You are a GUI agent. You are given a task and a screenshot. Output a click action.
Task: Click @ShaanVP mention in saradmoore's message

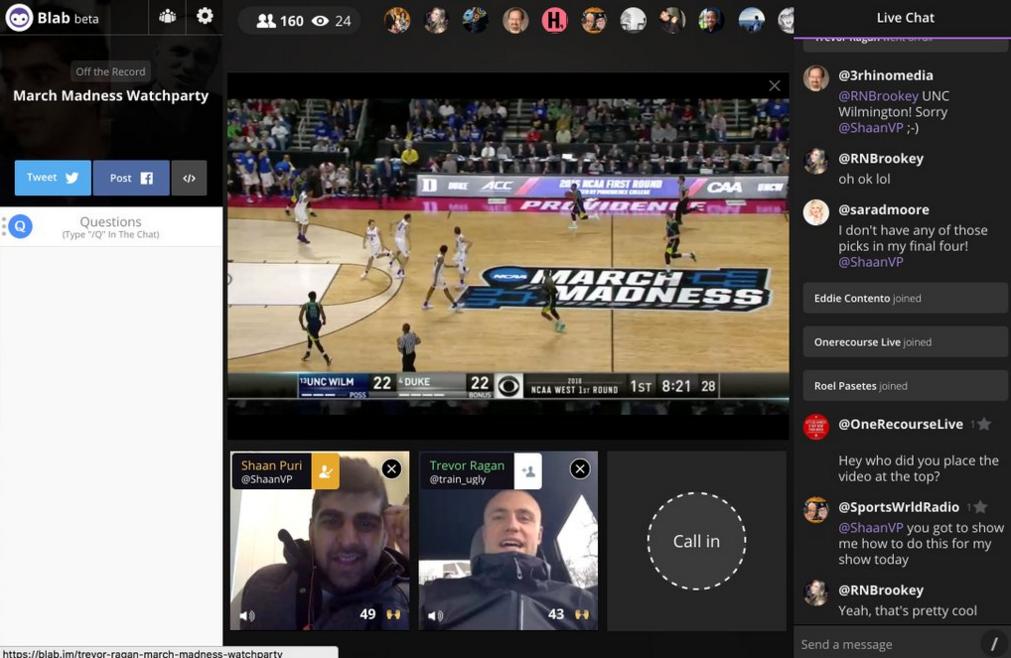[x=870, y=262]
